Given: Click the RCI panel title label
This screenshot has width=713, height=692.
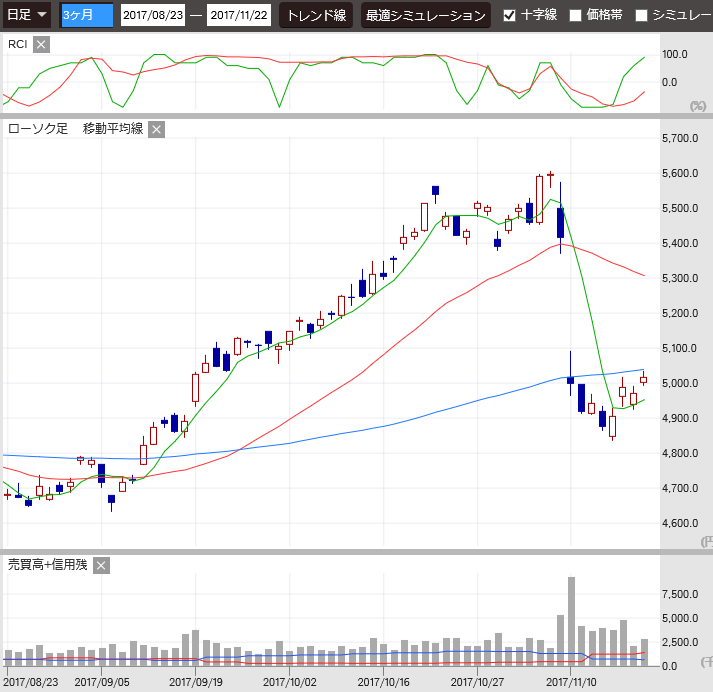Looking at the screenshot, I should pyautogui.click(x=18, y=44).
